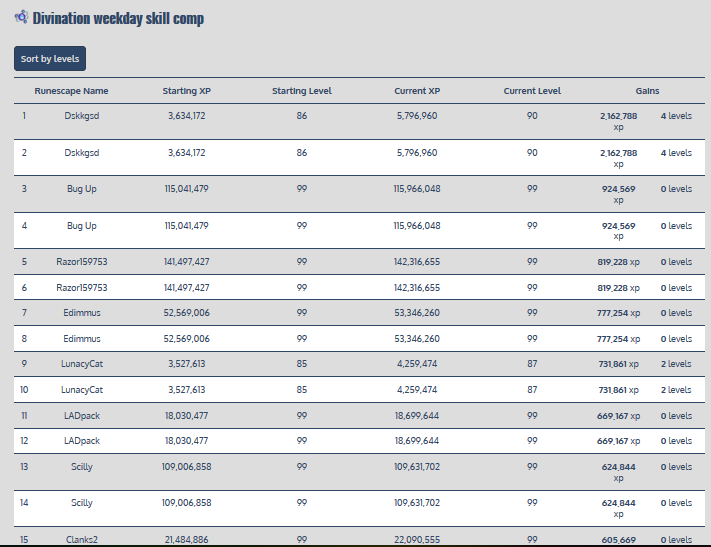The width and height of the screenshot is (711, 547).
Task: Click the 4 levels gain in rank 2 row
Action: coord(676,153)
